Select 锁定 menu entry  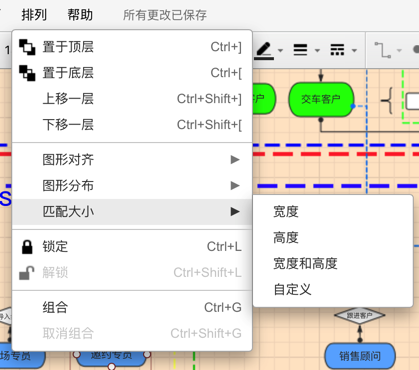(x=132, y=247)
